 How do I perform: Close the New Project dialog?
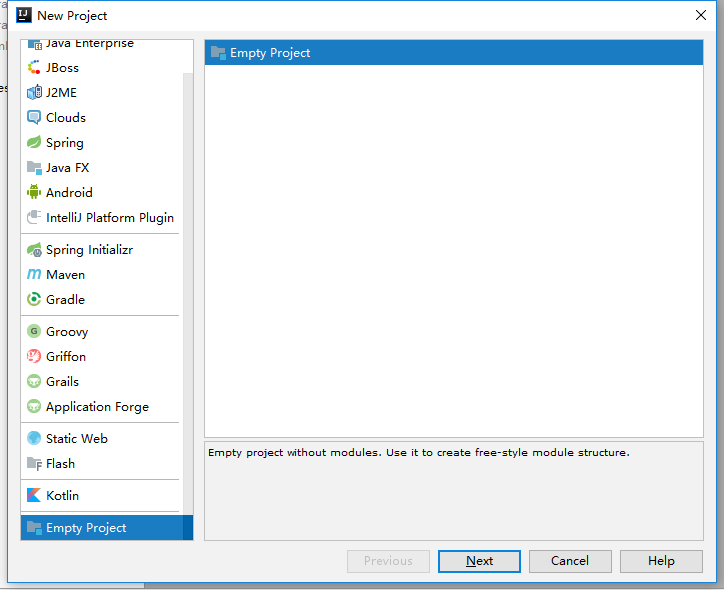tap(700, 15)
